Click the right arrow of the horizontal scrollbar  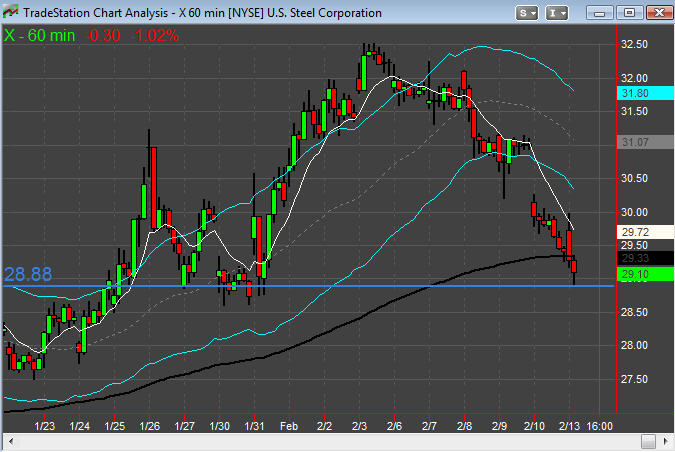tap(667, 441)
